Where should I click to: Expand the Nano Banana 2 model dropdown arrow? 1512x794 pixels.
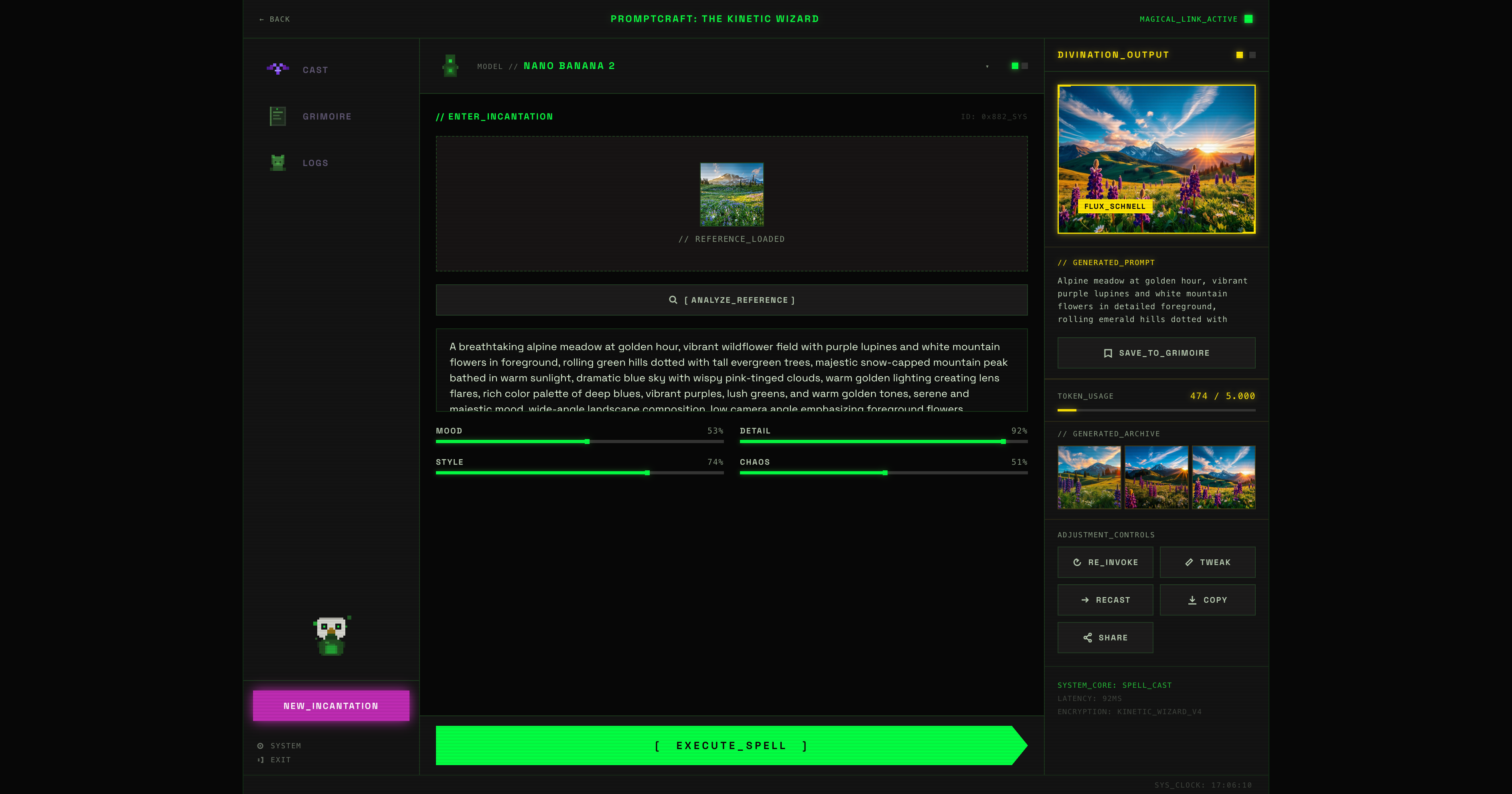(987, 66)
